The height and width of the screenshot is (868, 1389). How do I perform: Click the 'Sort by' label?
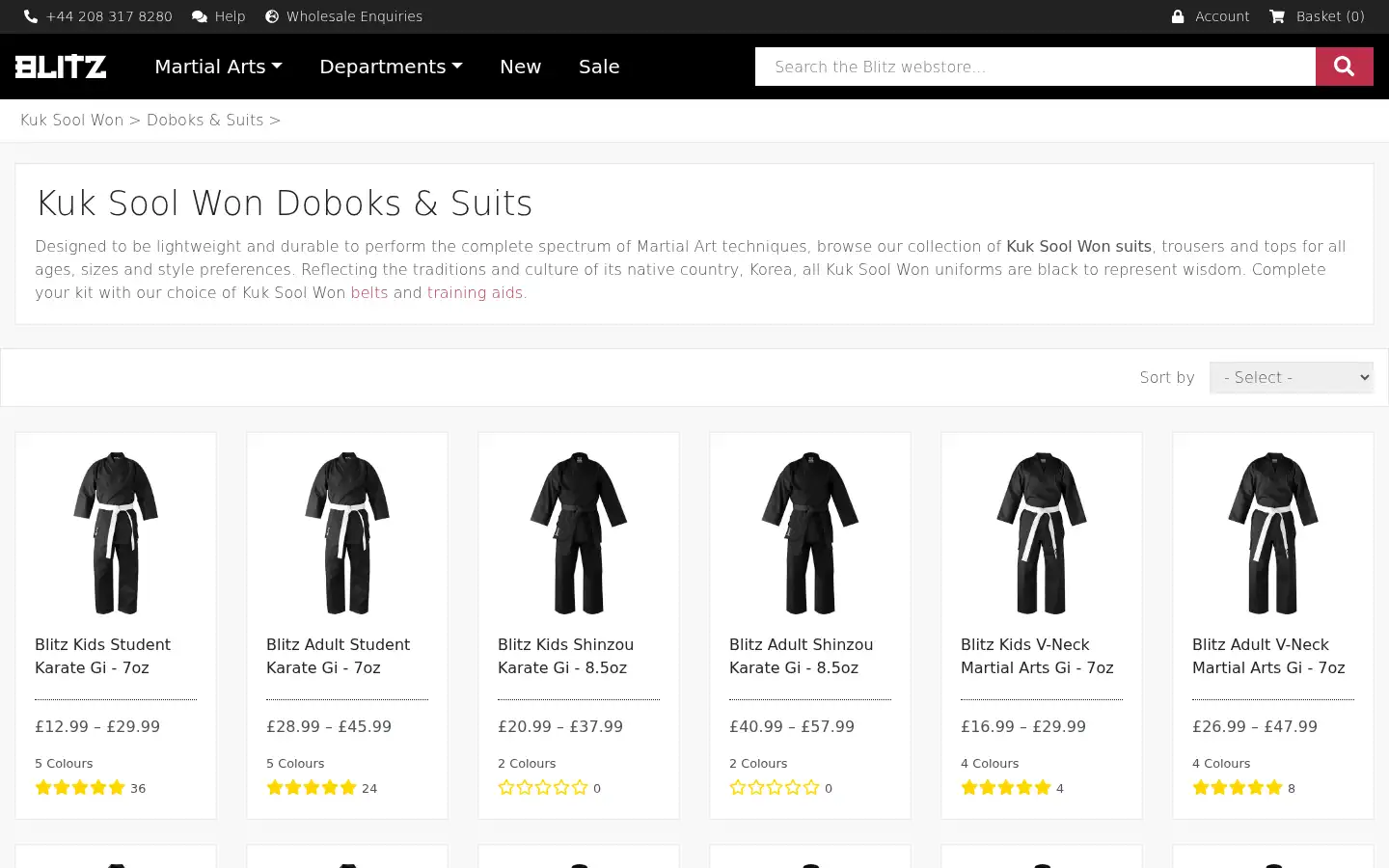[1167, 378]
